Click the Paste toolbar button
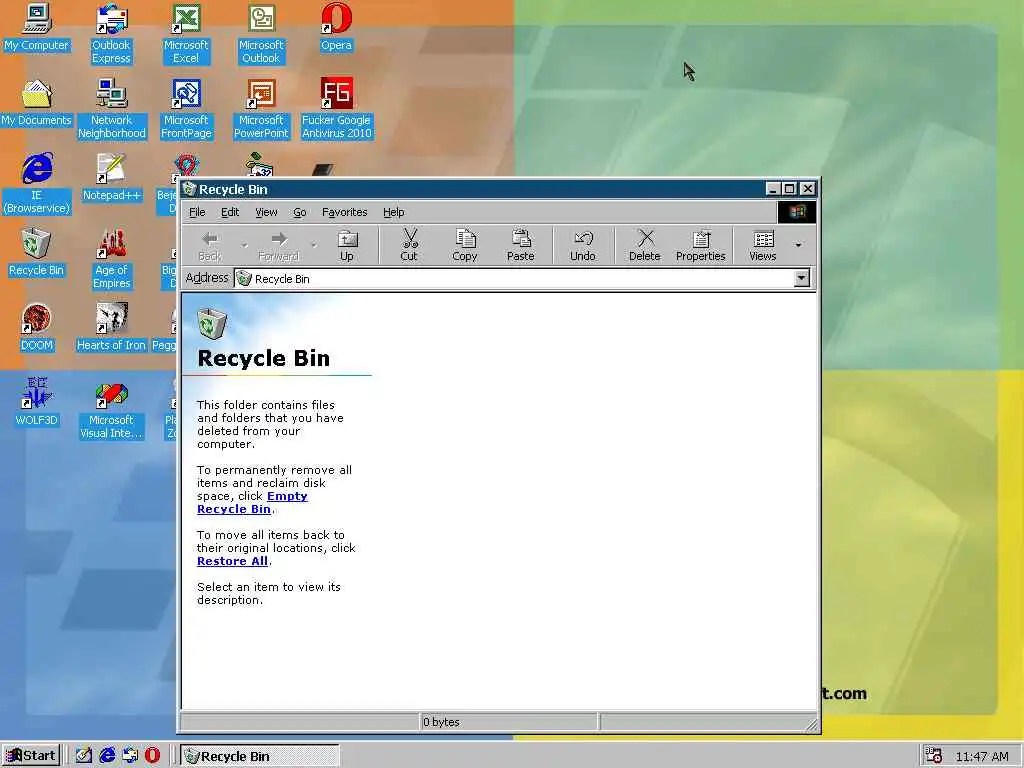The width and height of the screenshot is (1024, 768). pyautogui.click(x=520, y=245)
